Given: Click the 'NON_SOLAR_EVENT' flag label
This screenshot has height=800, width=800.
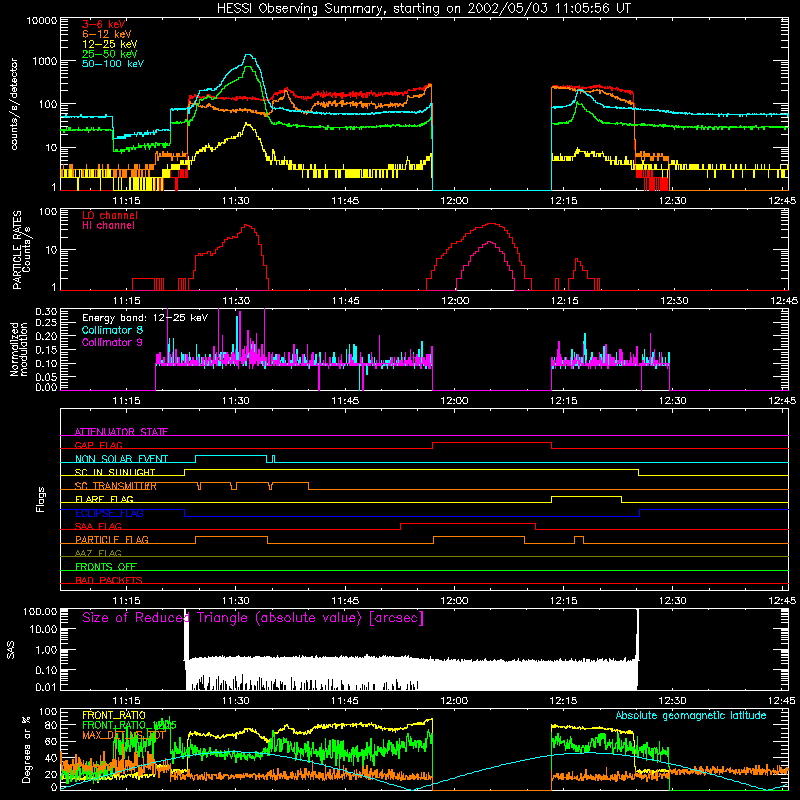Looking at the screenshot, I should point(121,459).
